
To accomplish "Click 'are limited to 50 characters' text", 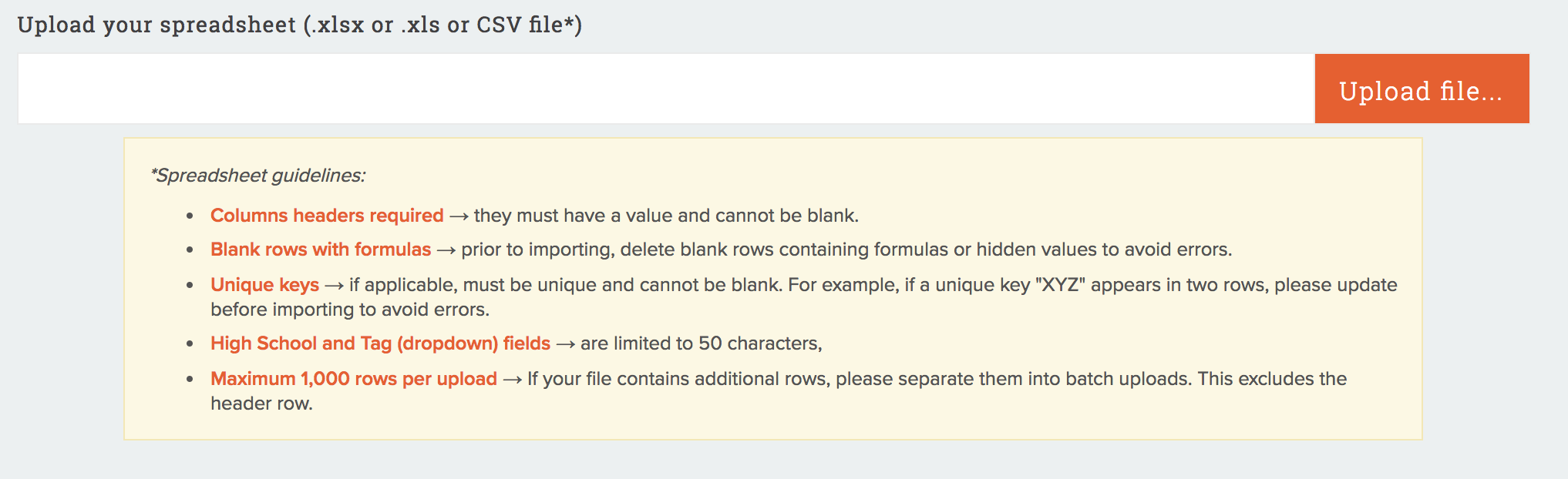I will coord(701,343).
